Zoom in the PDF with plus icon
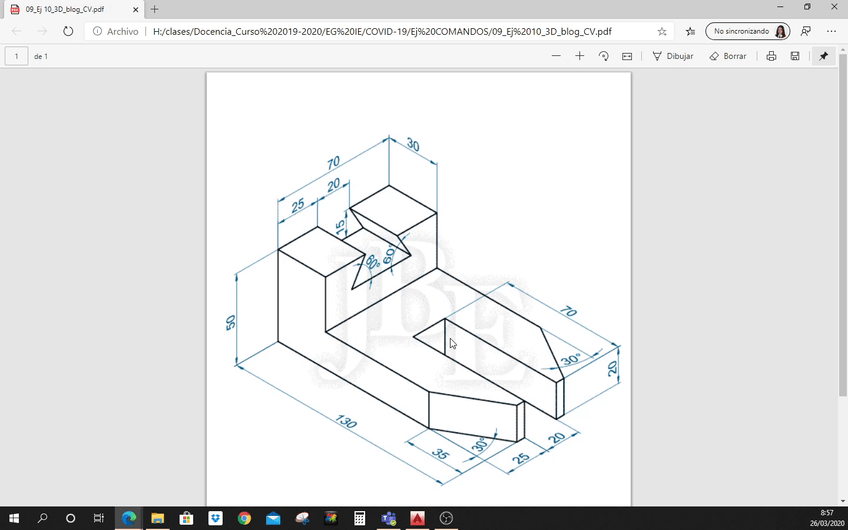Screen dimensions: 848x530 (x=580, y=56)
